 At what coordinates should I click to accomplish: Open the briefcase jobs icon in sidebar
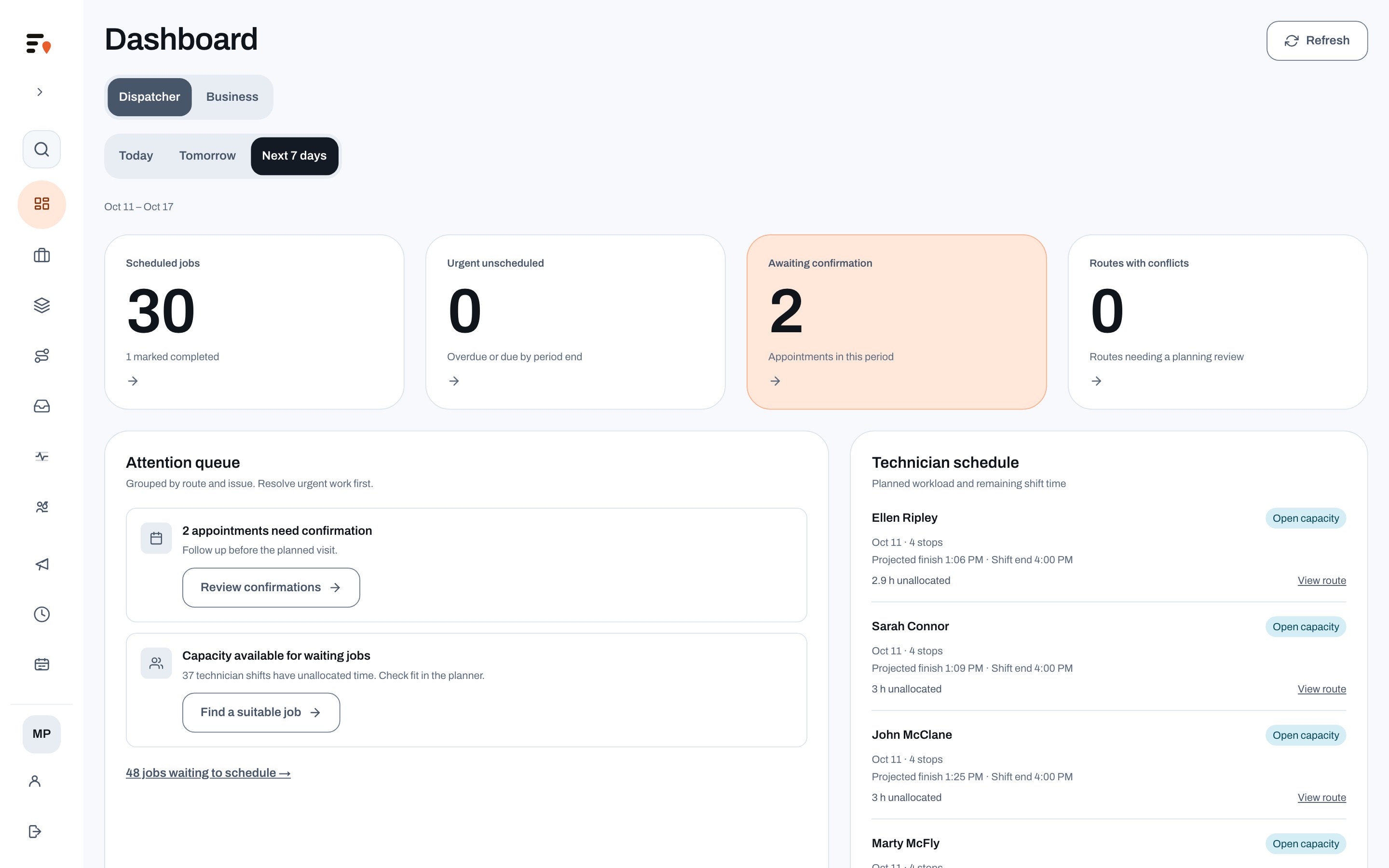coord(41,255)
